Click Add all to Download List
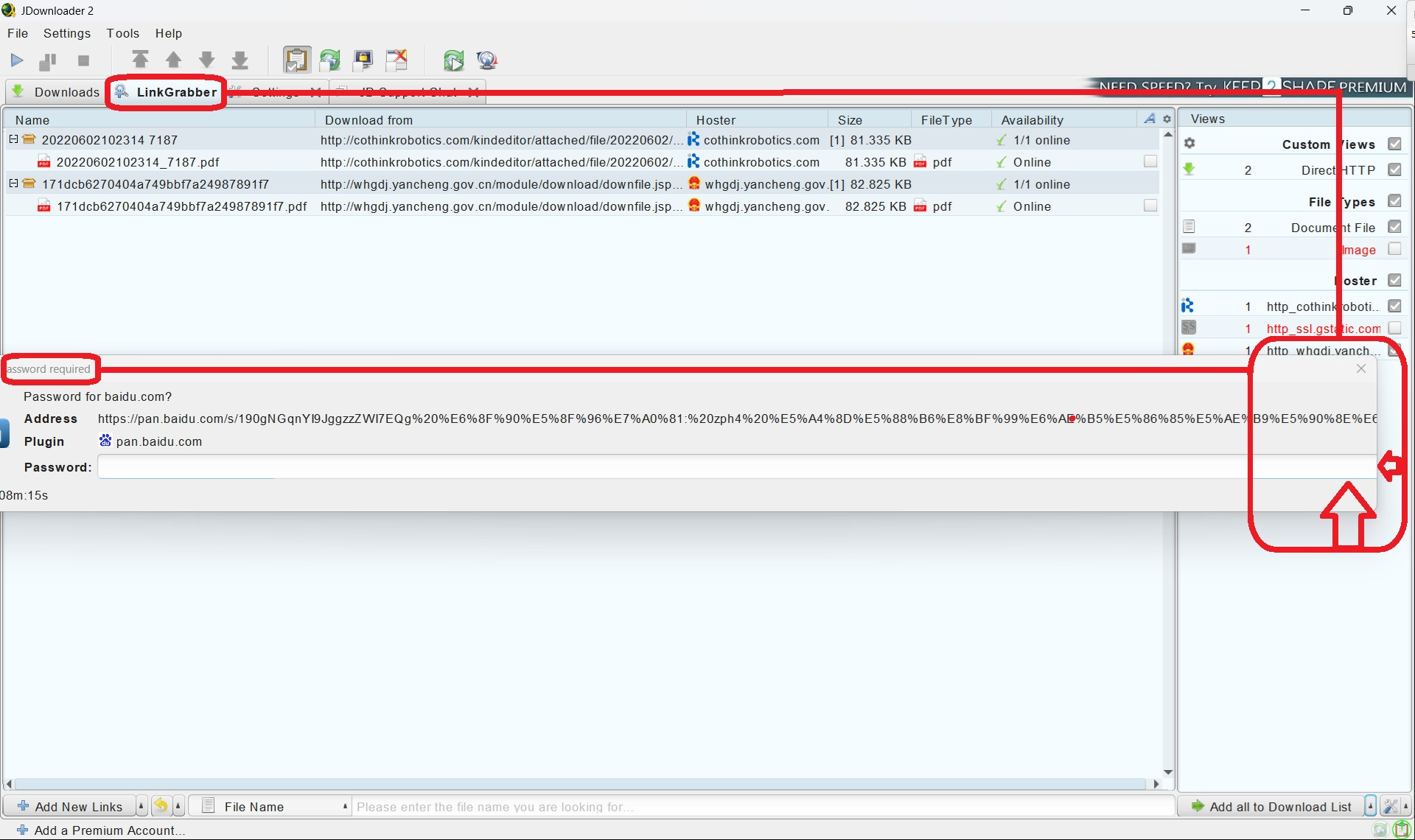The image size is (1415, 840). tap(1272, 806)
